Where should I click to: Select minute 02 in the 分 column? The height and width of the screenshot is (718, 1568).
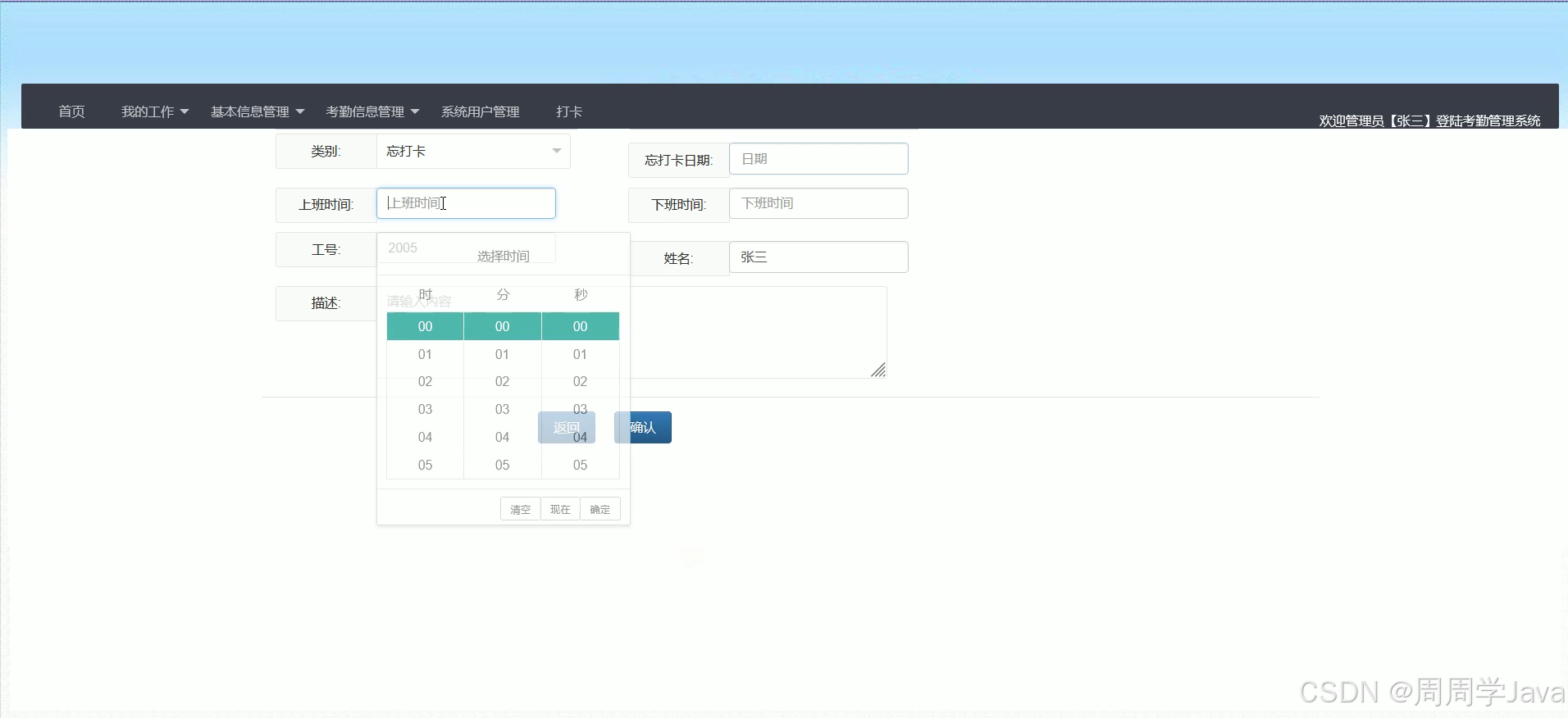(503, 381)
